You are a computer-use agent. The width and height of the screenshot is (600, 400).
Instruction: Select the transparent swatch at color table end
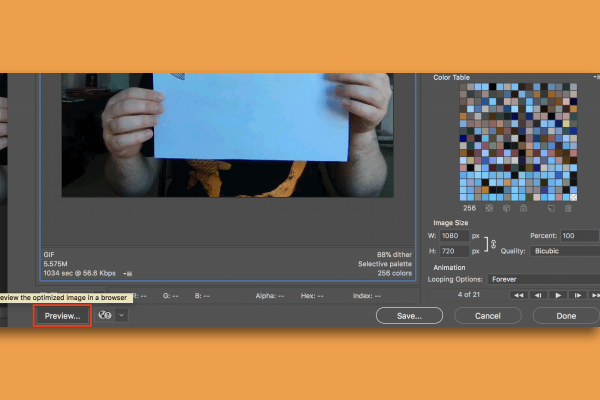tap(573, 198)
